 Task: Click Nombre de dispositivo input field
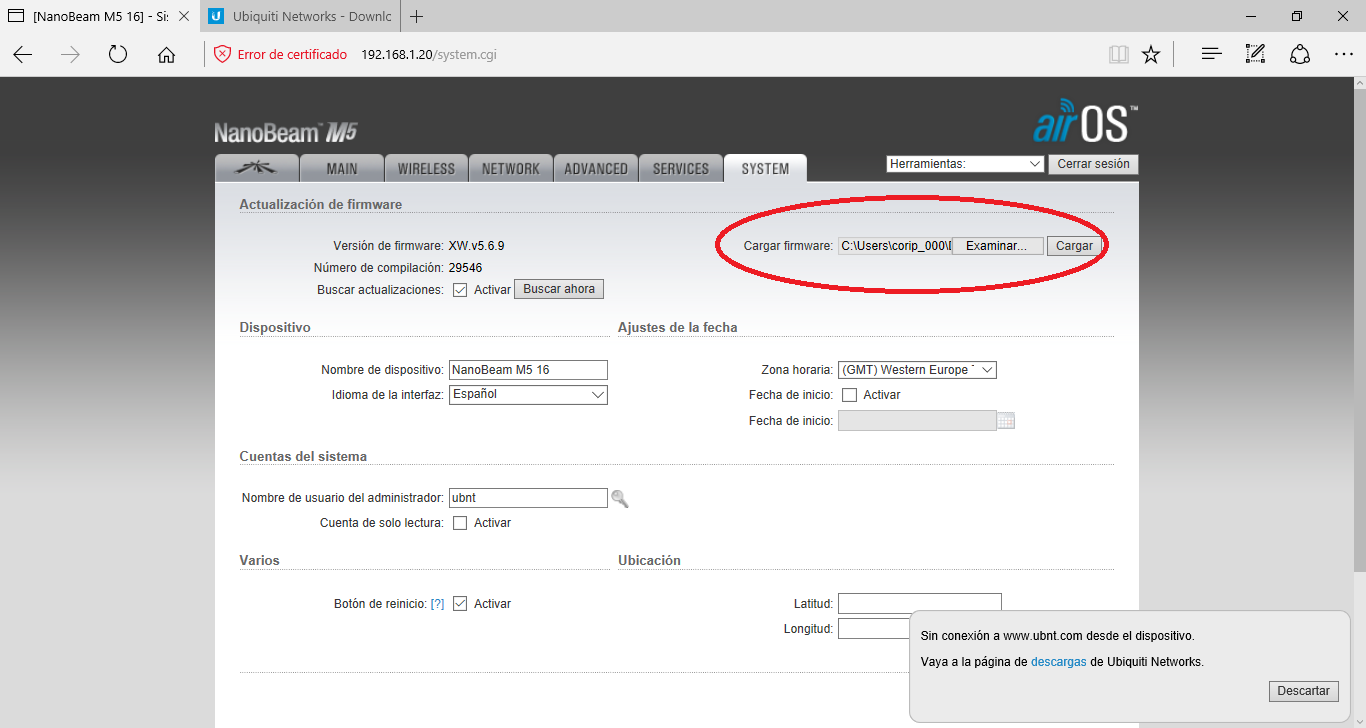tap(528, 370)
